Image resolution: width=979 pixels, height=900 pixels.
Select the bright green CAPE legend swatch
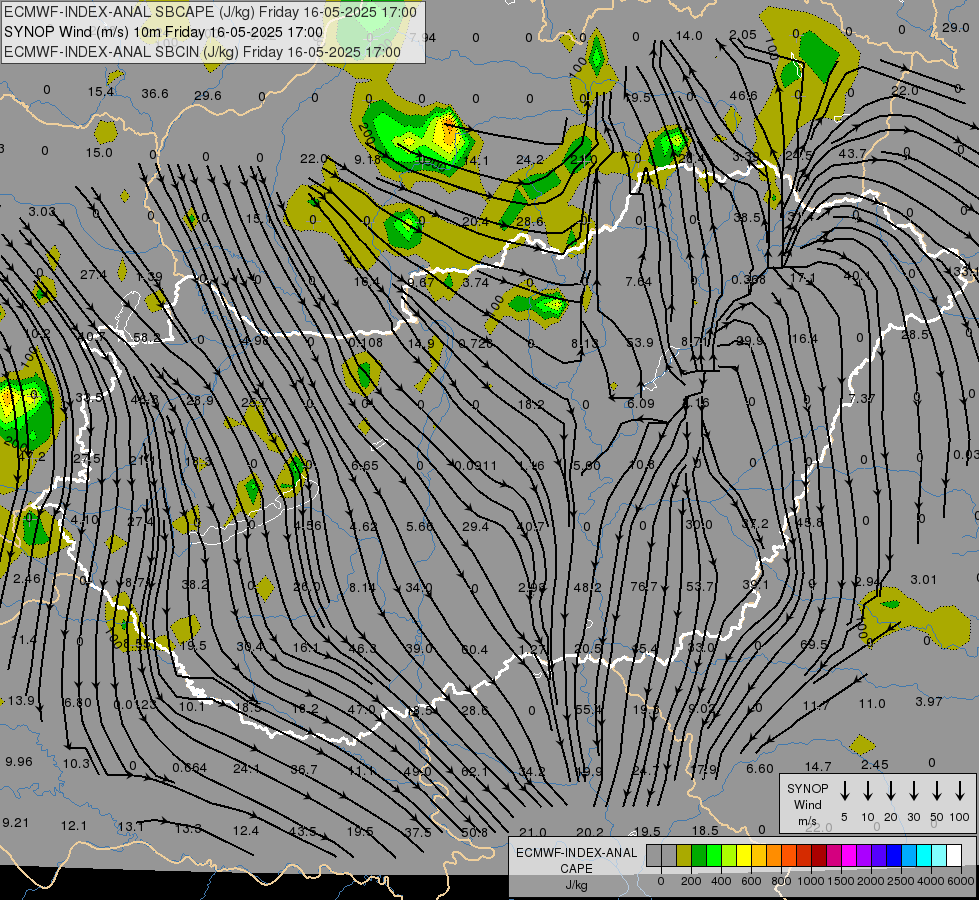click(x=714, y=855)
